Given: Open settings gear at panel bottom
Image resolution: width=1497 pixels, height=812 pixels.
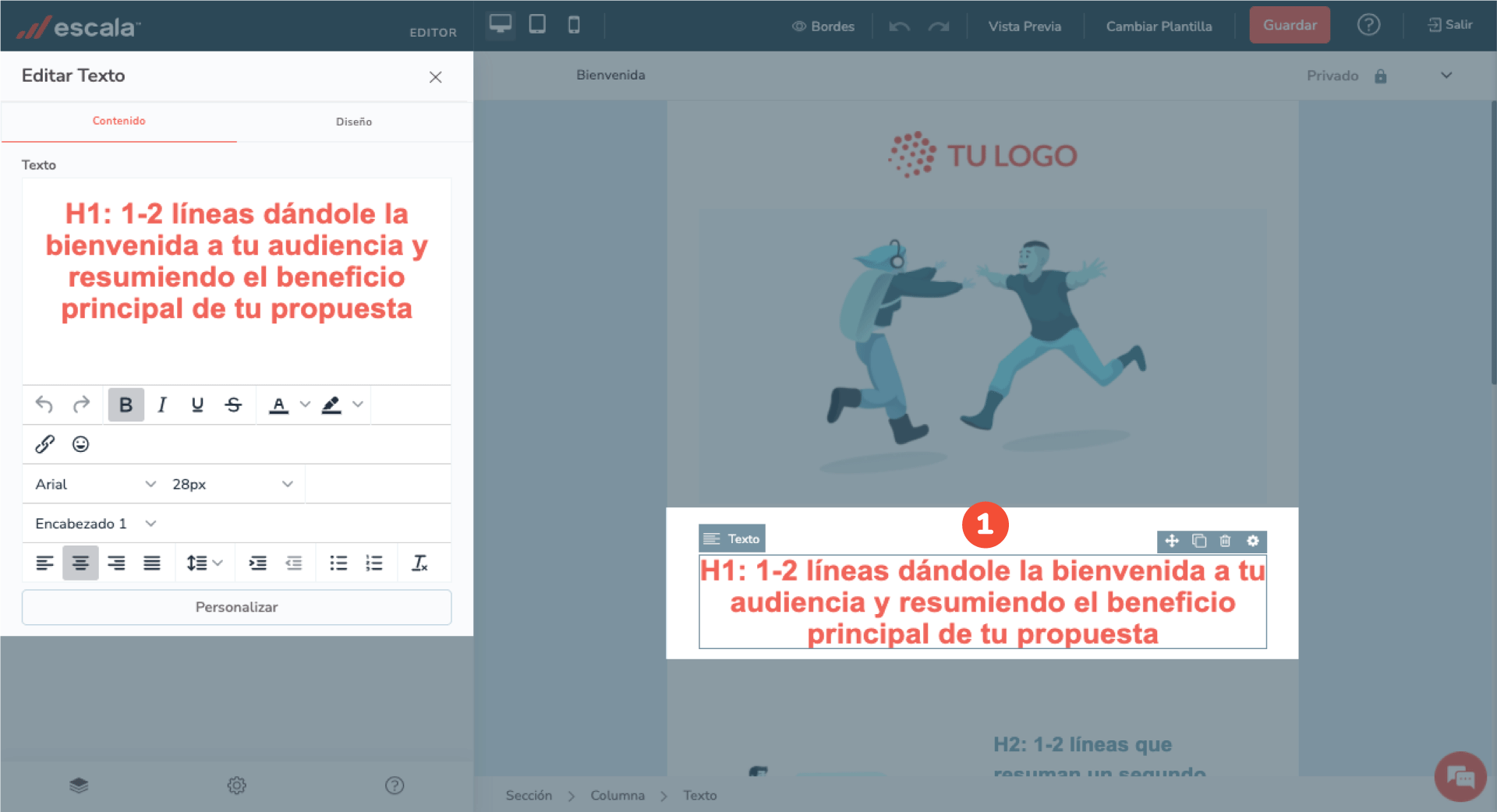Looking at the screenshot, I should pyautogui.click(x=236, y=786).
